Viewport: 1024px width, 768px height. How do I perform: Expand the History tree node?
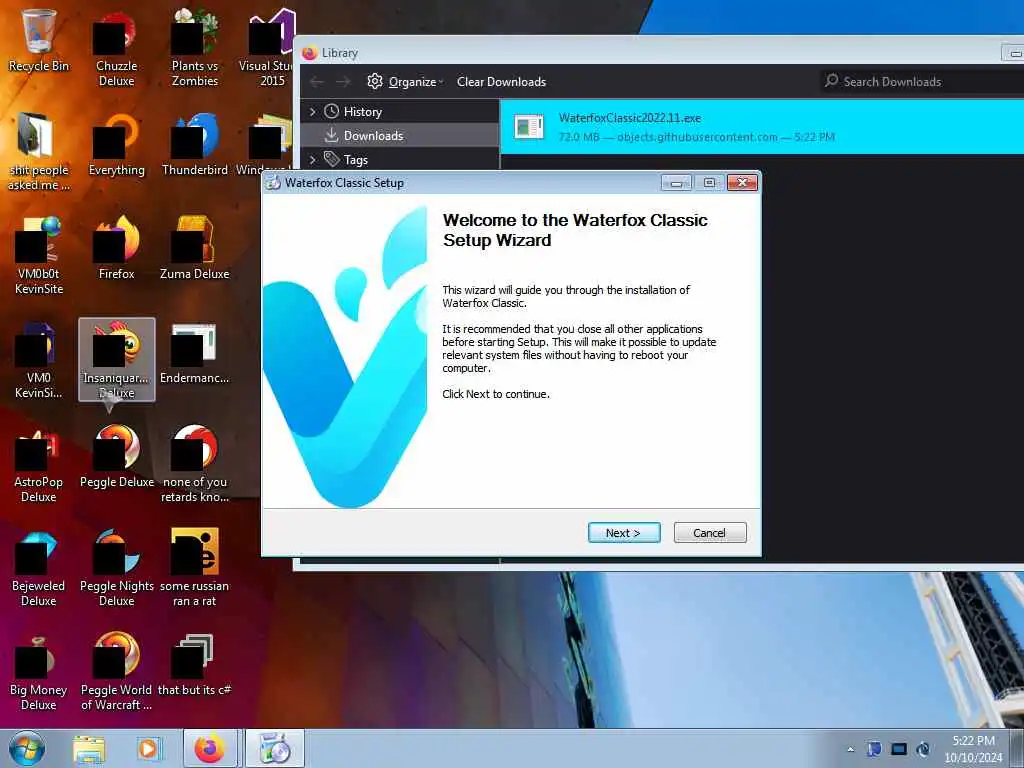tap(313, 112)
